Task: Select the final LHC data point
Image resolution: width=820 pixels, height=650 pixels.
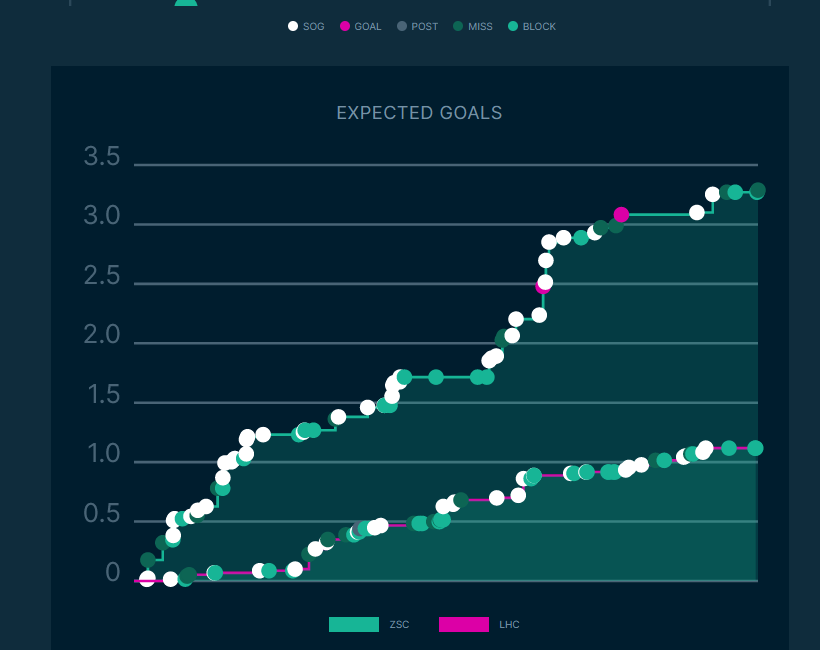Action: [755, 448]
